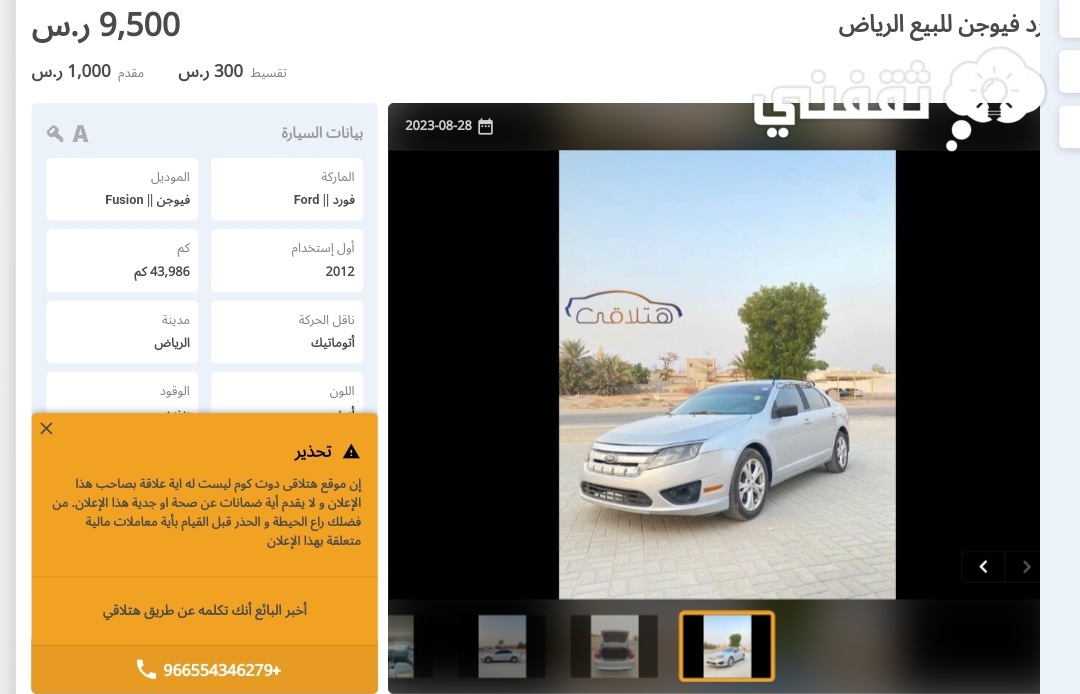This screenshot has height=694, width=1080.
Task: Click the model card reading فيوجن || Fusion
Action: pyautogui.click(x=122, y=189)
